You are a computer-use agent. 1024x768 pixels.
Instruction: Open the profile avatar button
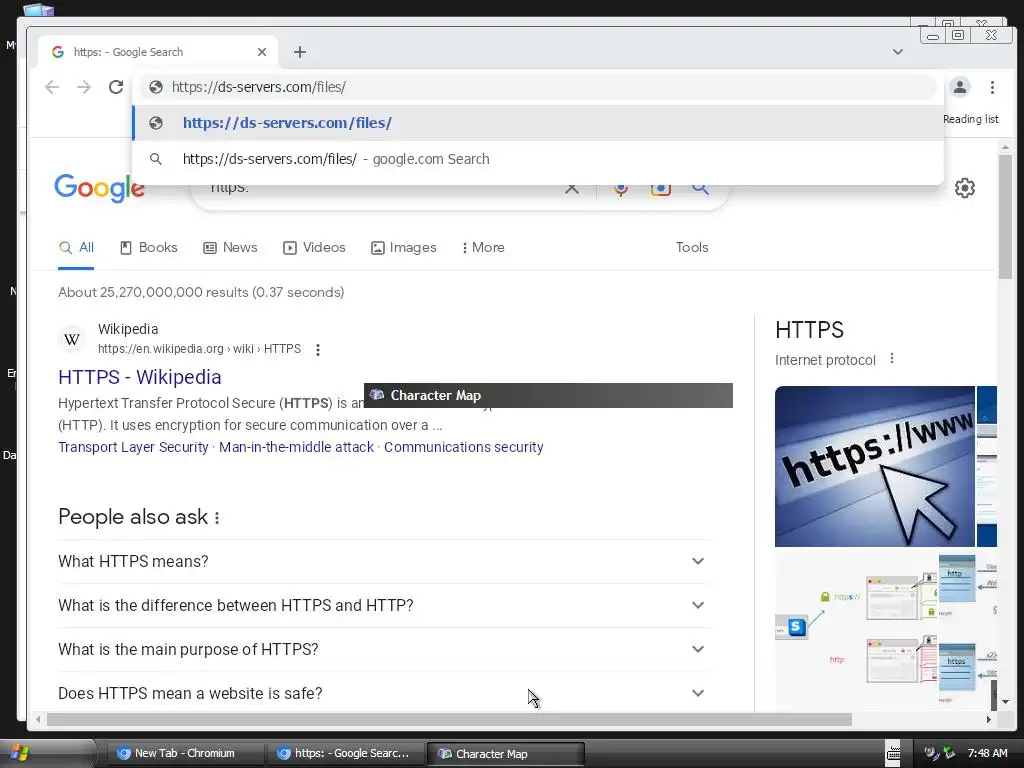960,87
